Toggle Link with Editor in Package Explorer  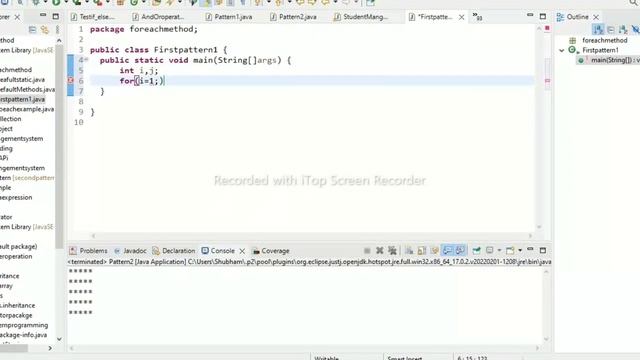pos(45,30)
